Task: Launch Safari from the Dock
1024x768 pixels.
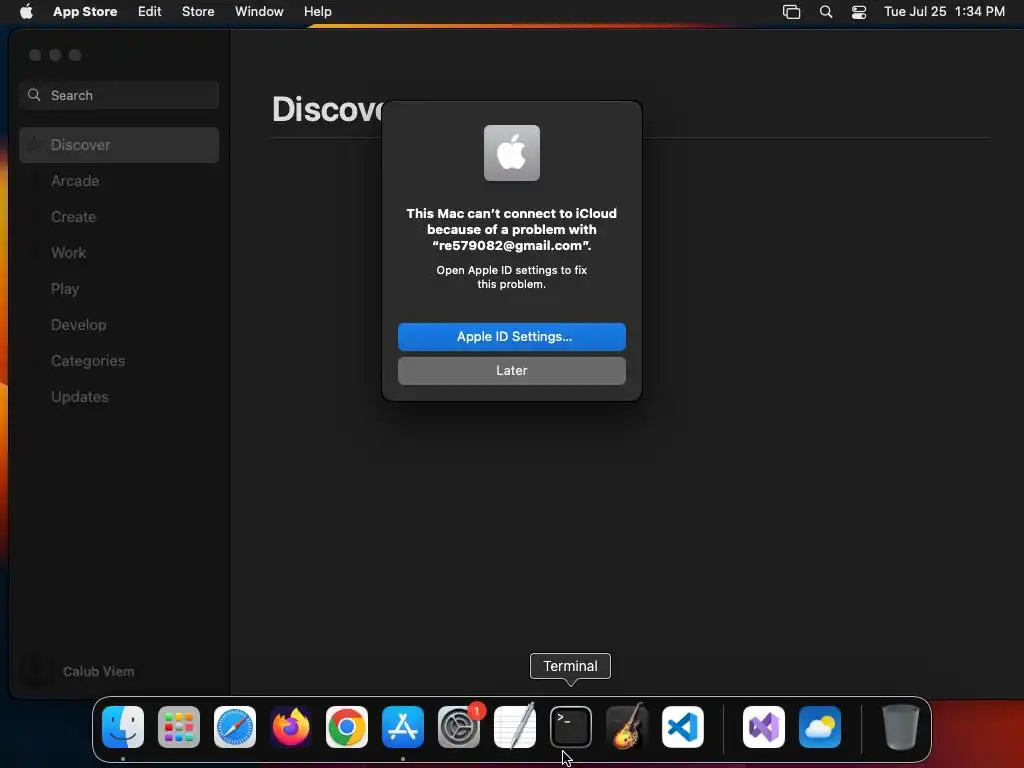Action: pos(235,727)
